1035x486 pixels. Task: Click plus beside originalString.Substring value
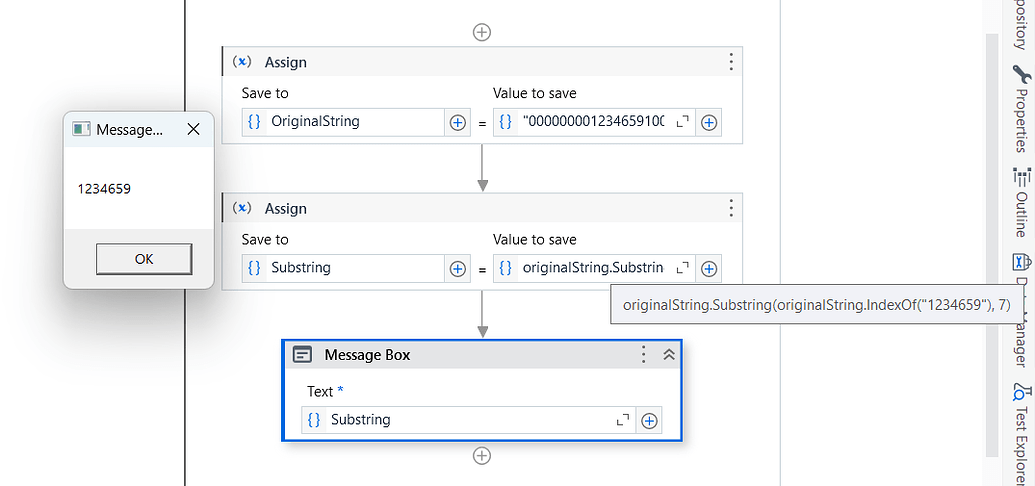click(x=709, y=268)
